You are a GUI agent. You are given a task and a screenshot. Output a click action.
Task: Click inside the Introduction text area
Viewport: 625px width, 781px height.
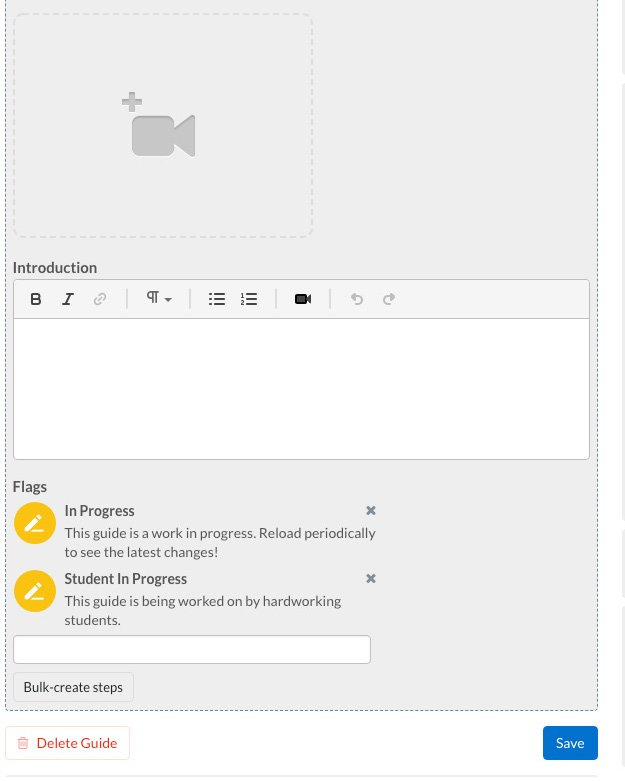[301, 389]
